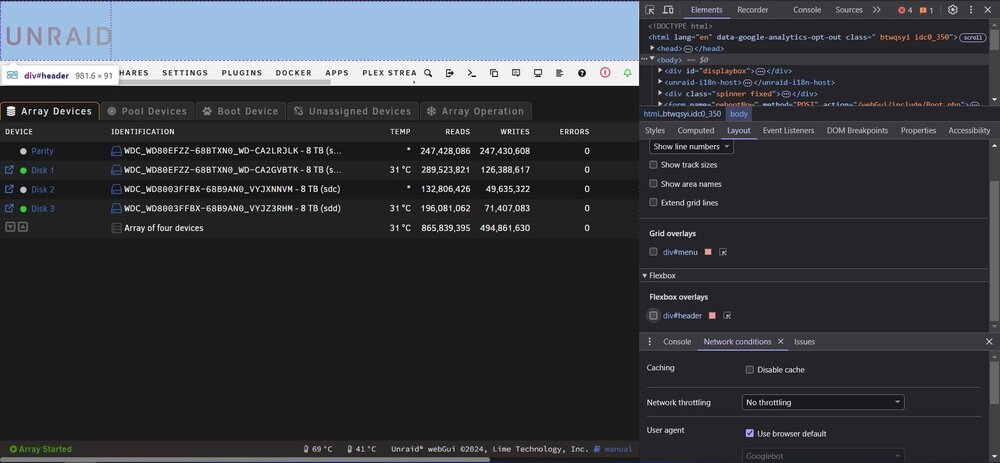Open drawer three-dot menu beside Console tab
The width and height of the screenshot is (1000, 463).
649,342
